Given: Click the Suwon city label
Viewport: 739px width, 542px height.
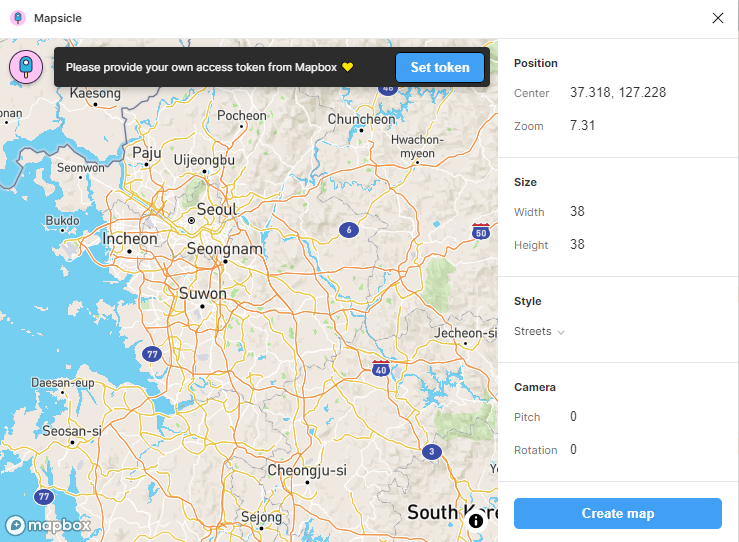Looking at the screenshot, I should click(203, 293).
